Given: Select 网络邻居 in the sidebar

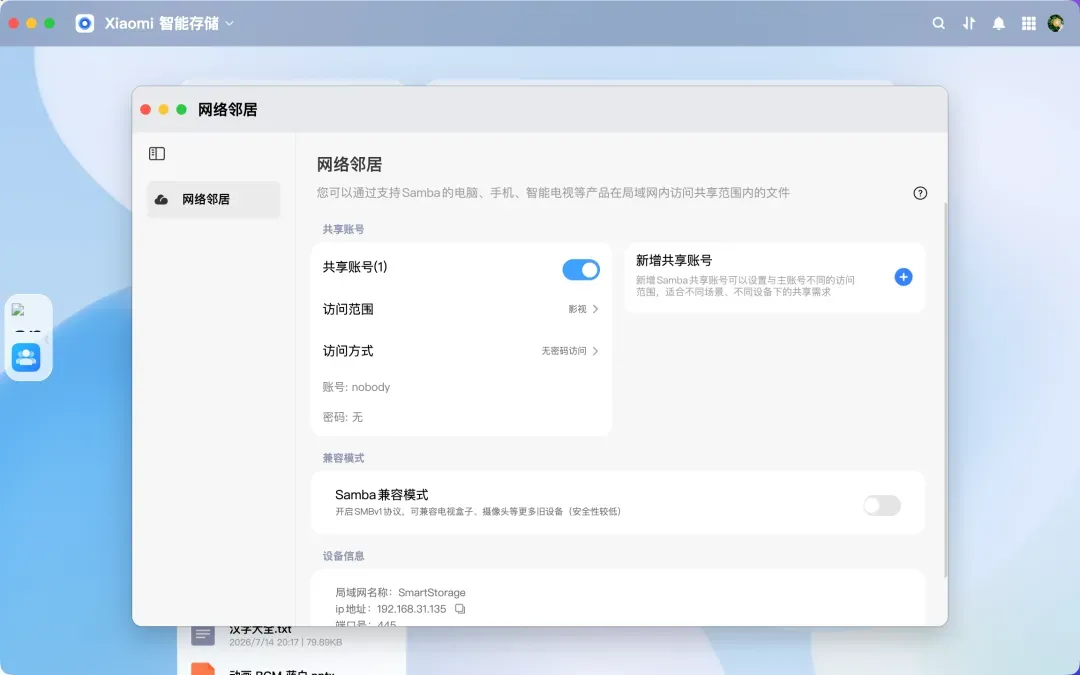Looking at the screenshot, I should pos(214,200).
